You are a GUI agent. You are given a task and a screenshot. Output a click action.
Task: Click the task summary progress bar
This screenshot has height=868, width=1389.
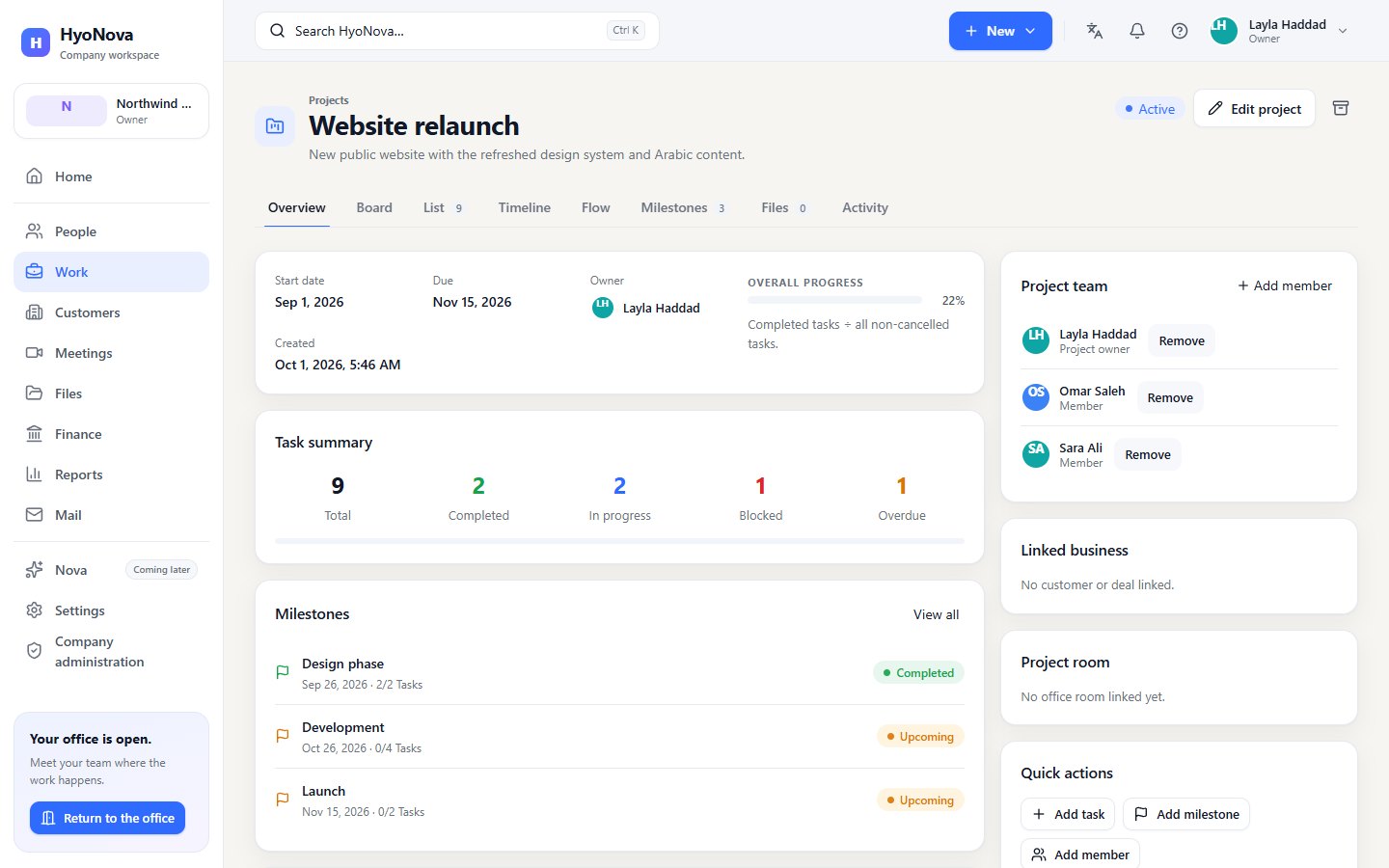pos(619,541)
